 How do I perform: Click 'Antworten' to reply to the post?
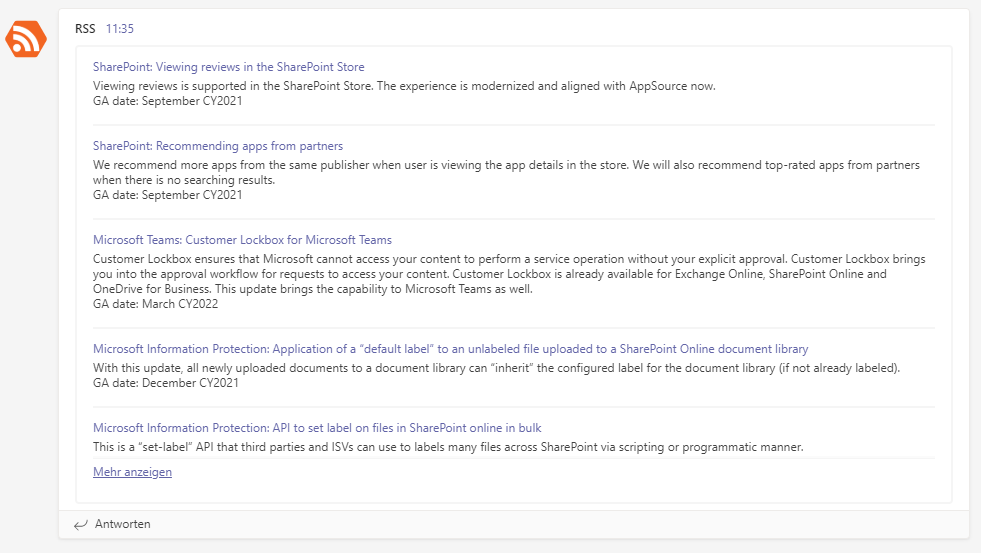123,524
